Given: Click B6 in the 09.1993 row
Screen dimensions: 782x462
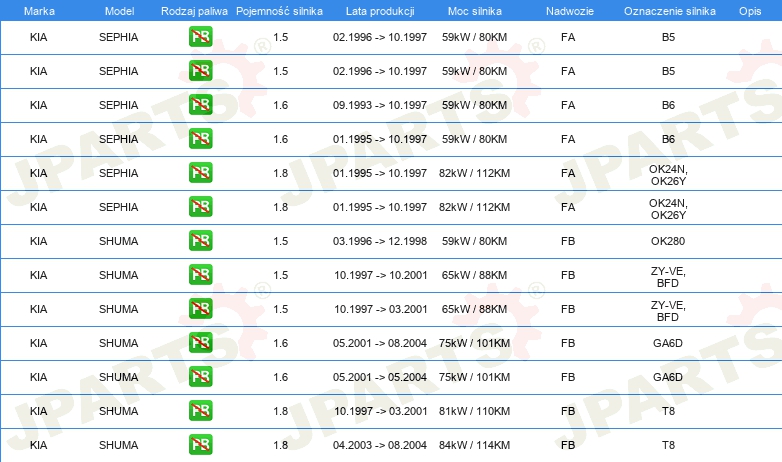Looking at the screenshot, I should tap(668, 105).
